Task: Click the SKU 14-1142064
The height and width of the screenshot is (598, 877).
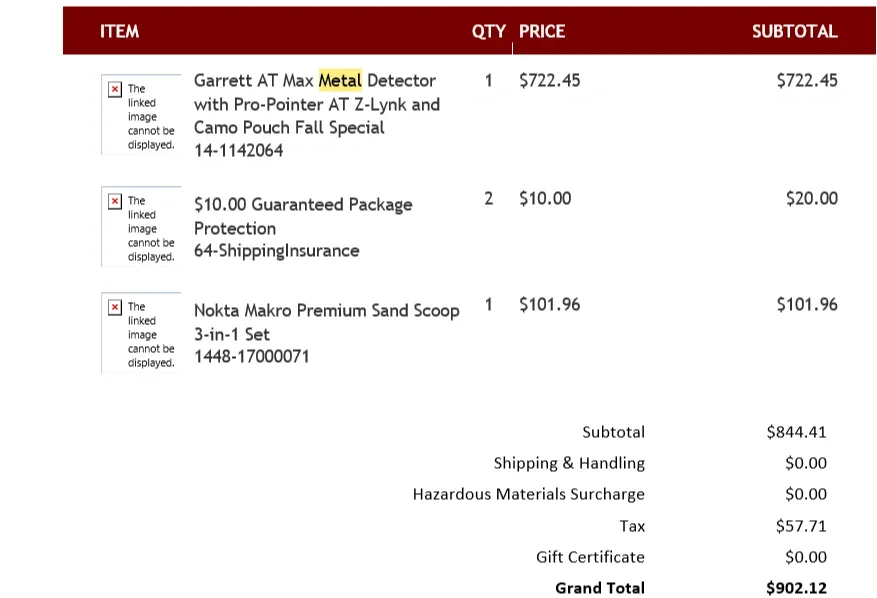Action: (x=238, y=151)
